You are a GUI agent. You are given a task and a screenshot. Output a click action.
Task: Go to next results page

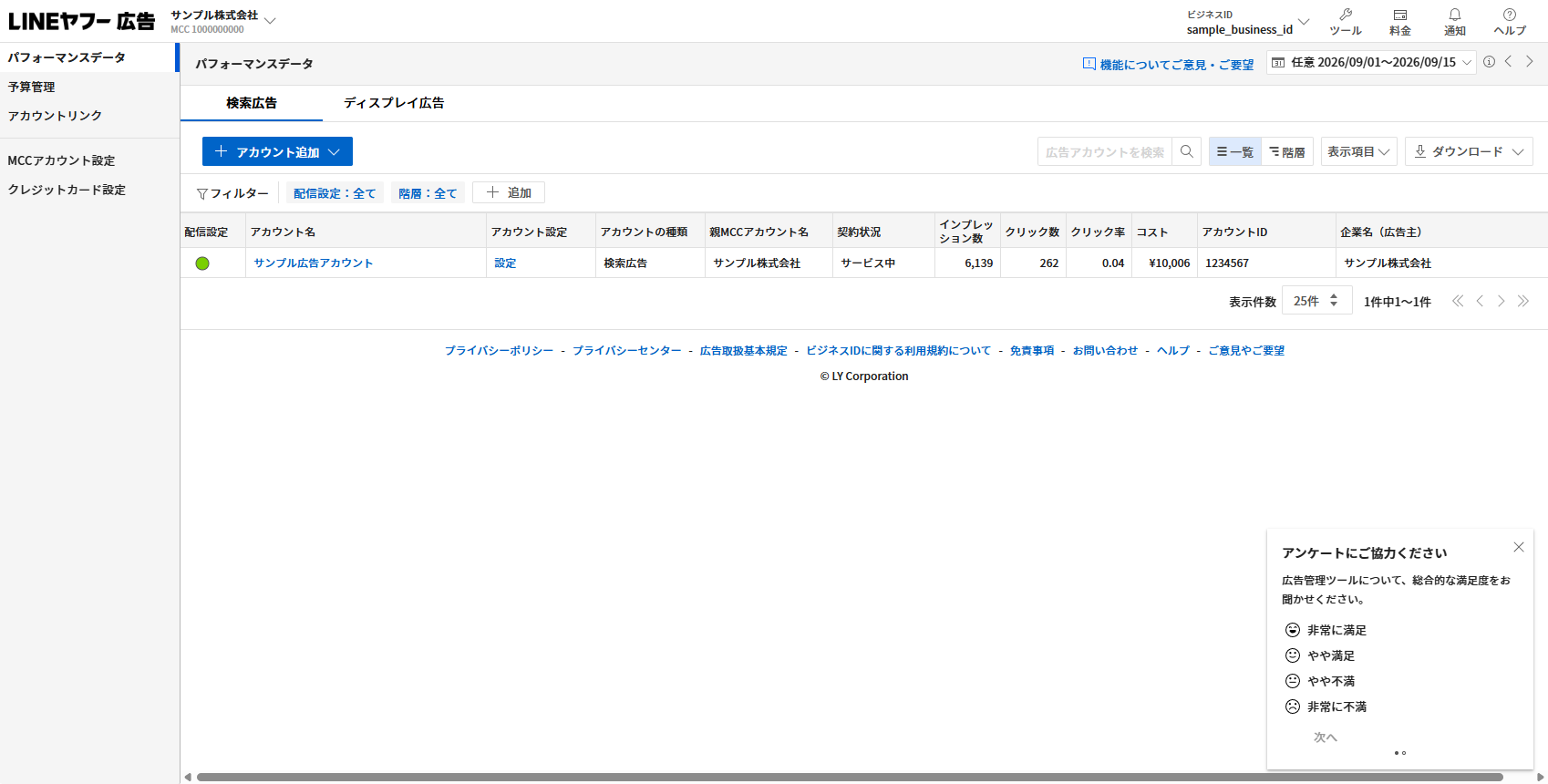pyautogui.click(x=1502, y=301)
